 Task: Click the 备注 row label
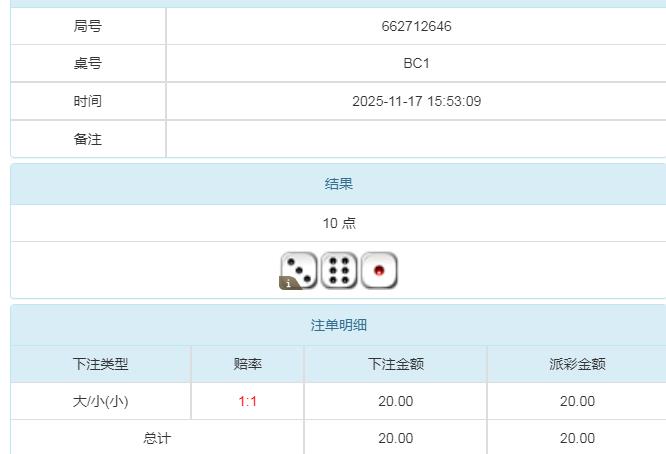[87, 139]
